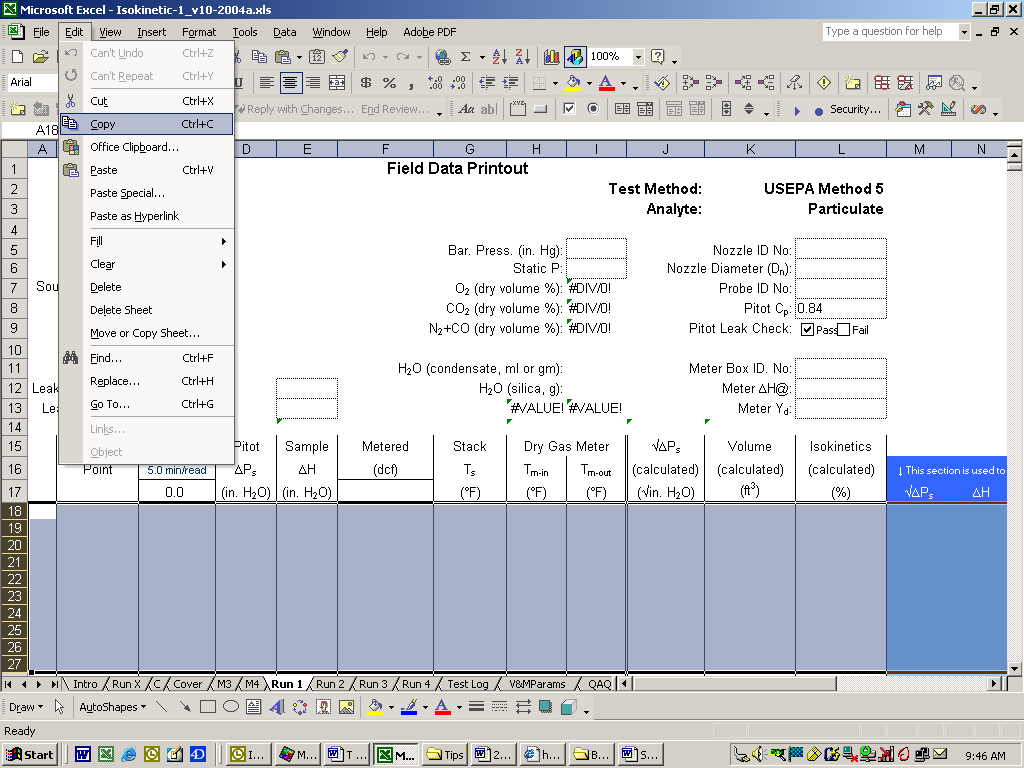Select column K header
Image resolution: width=1024 pixels, height=768 pixels.
pyautogui.click(x=750, y=150)
